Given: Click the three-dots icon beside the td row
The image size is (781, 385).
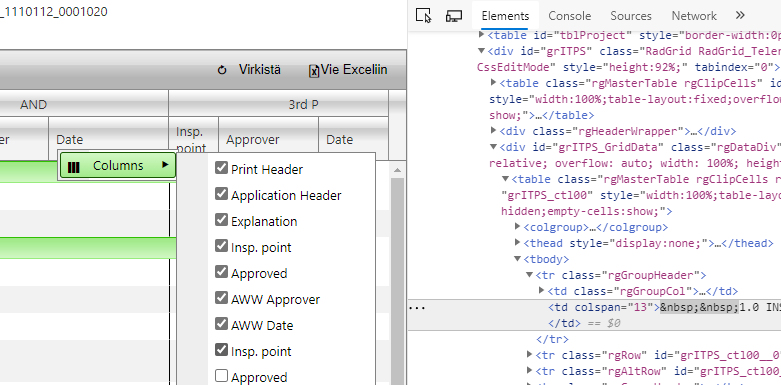Looking at the screenshot, I should (416, 308).
